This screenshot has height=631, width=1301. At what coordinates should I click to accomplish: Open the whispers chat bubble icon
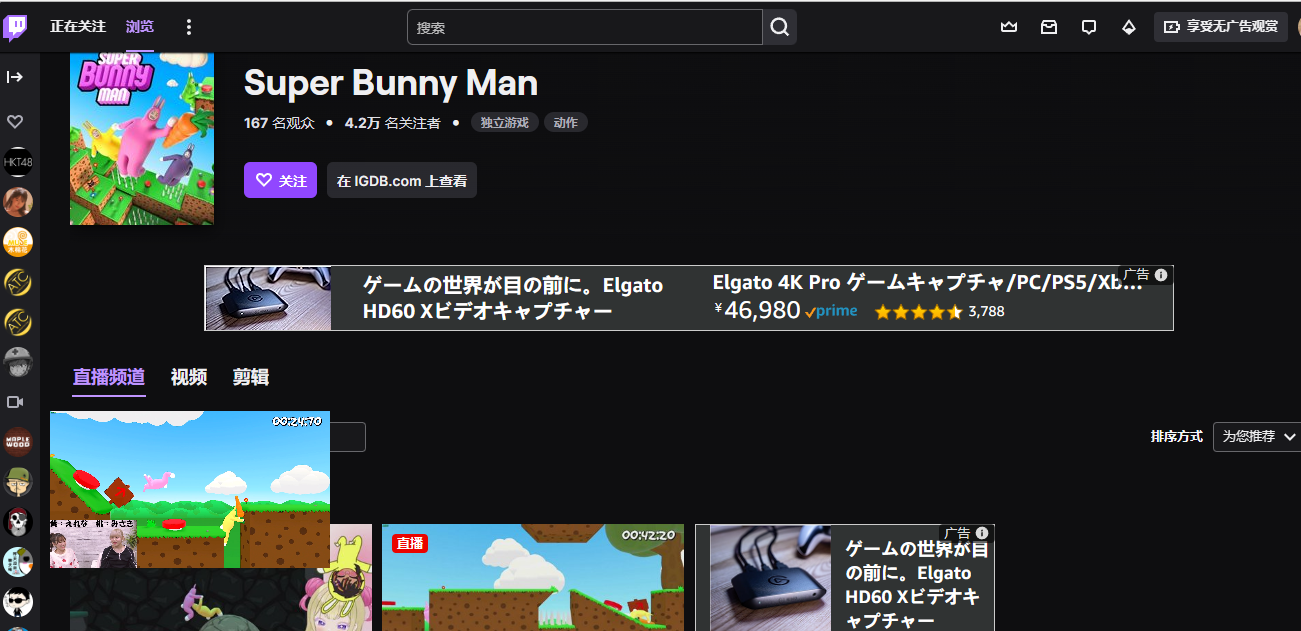pos(1088,27)
